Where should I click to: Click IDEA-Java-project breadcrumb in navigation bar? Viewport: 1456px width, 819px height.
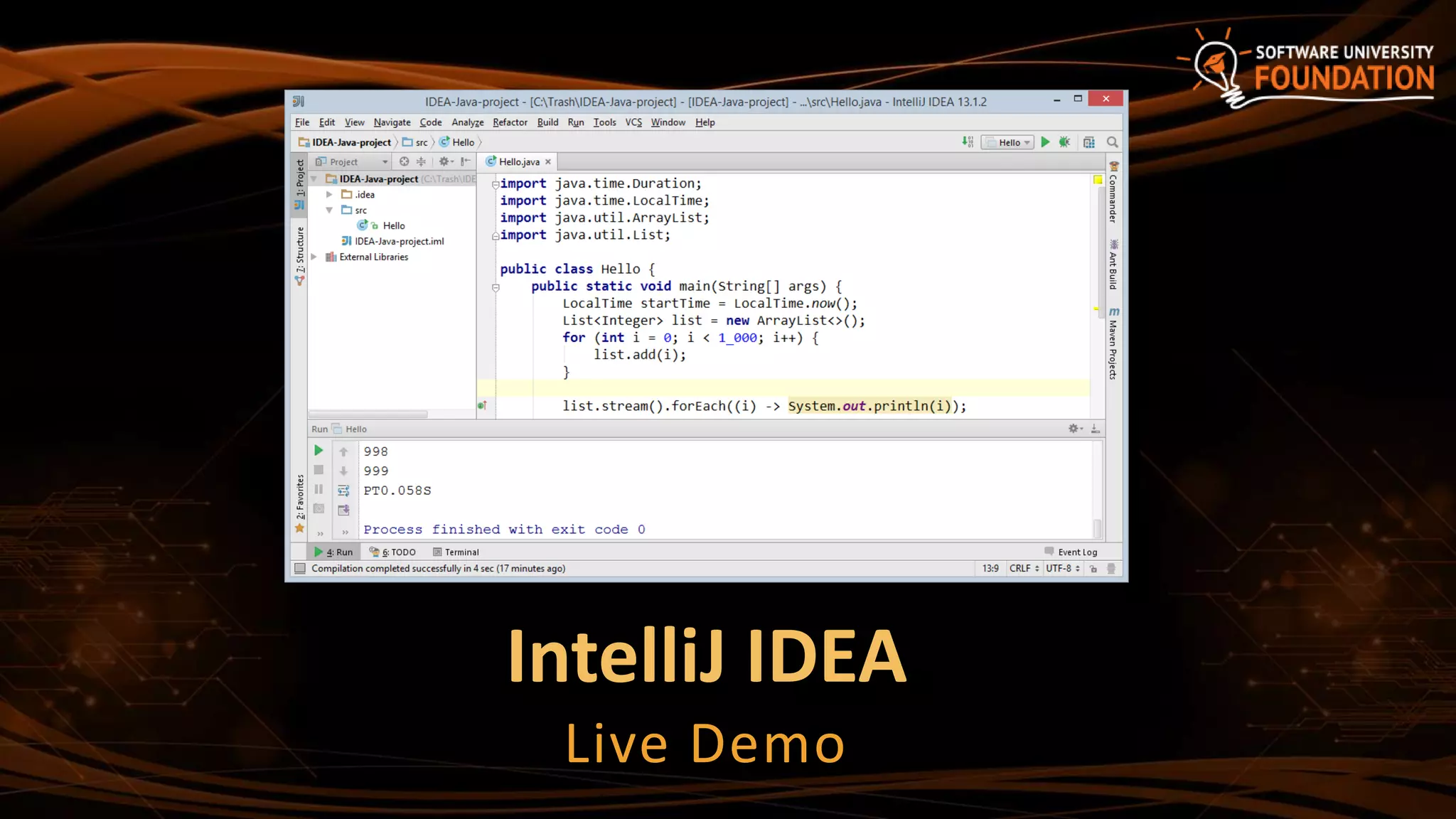(345, 142)
